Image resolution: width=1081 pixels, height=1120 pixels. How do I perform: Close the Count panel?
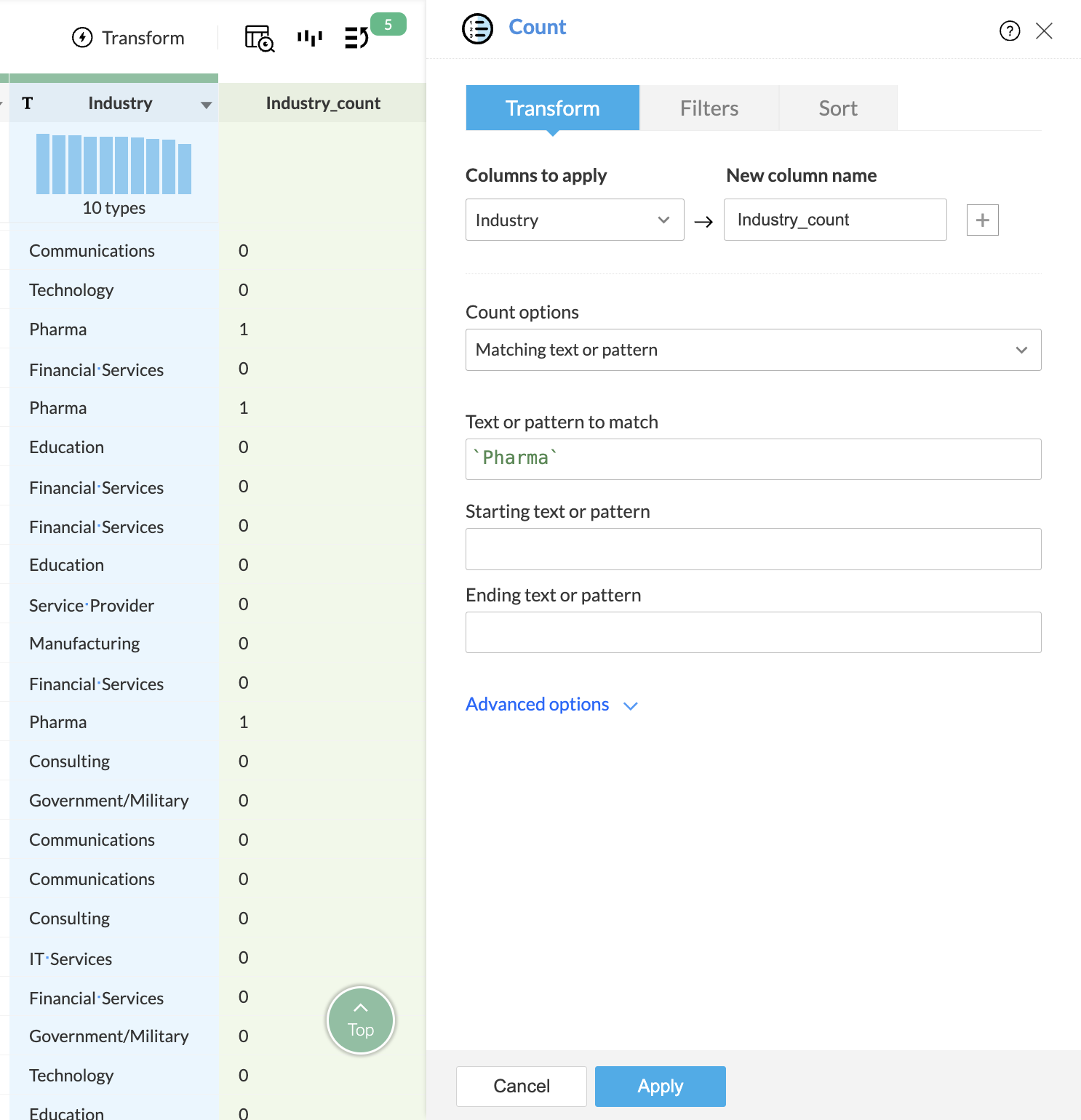pos(1044,31)
